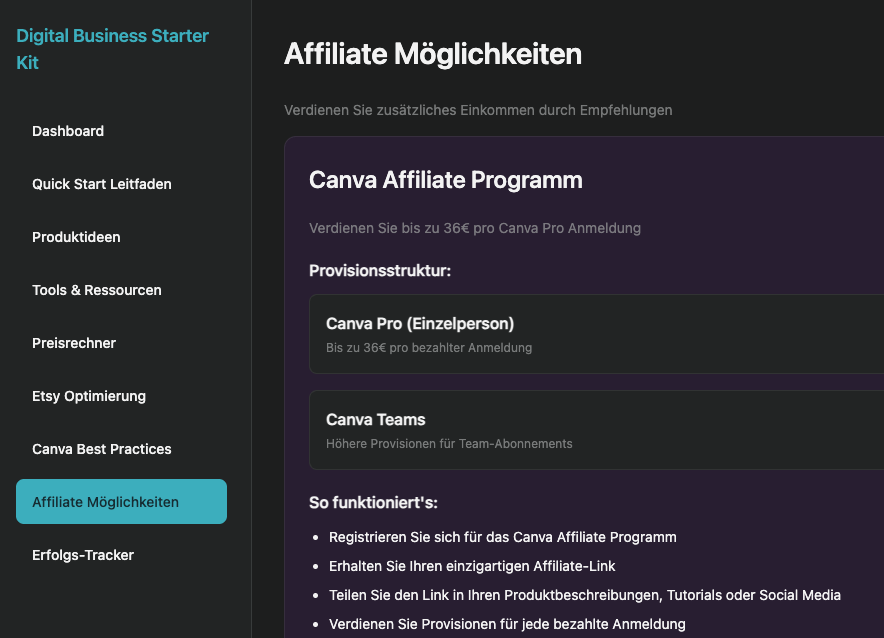This screenshot has height=638, width=884.
Task: Open Etsy Optimierung page
Action: [x=89, y=396]
